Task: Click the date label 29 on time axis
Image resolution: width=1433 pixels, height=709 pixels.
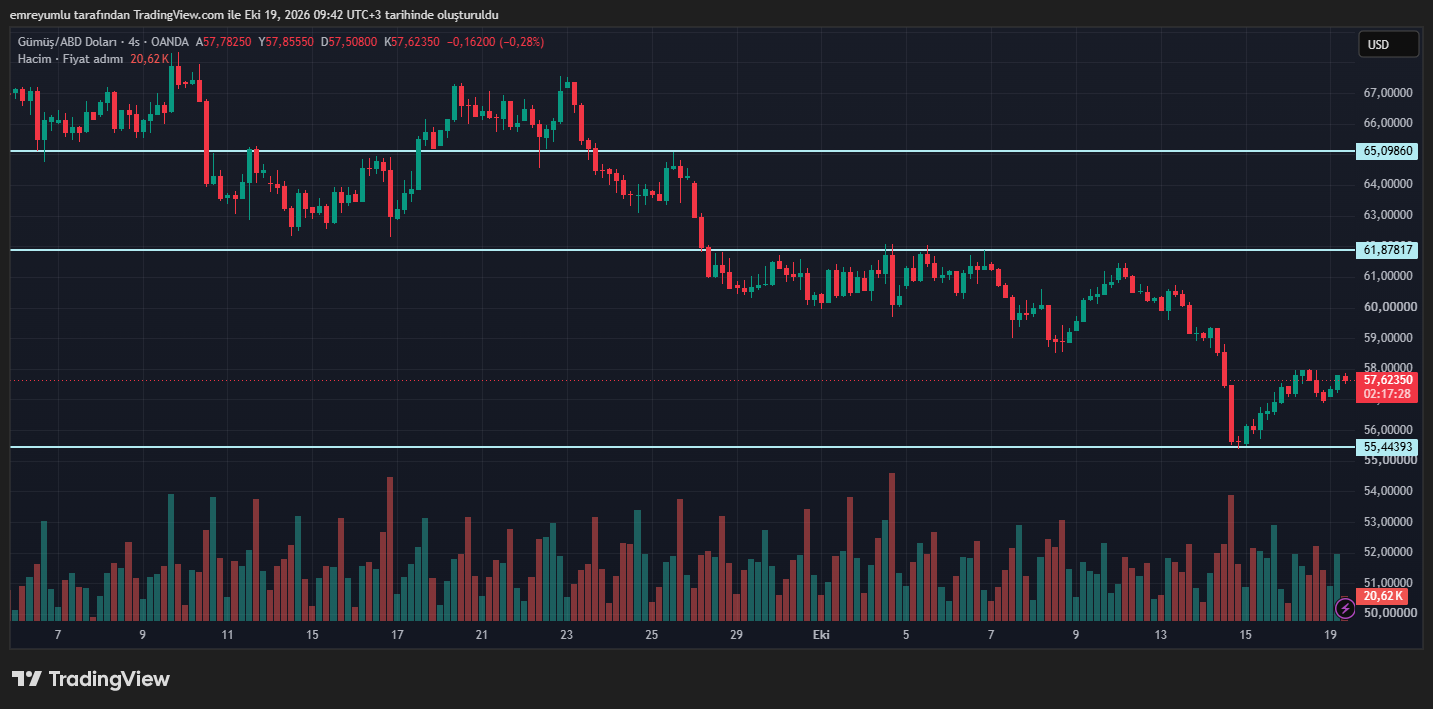Action: tap(736, 635)
